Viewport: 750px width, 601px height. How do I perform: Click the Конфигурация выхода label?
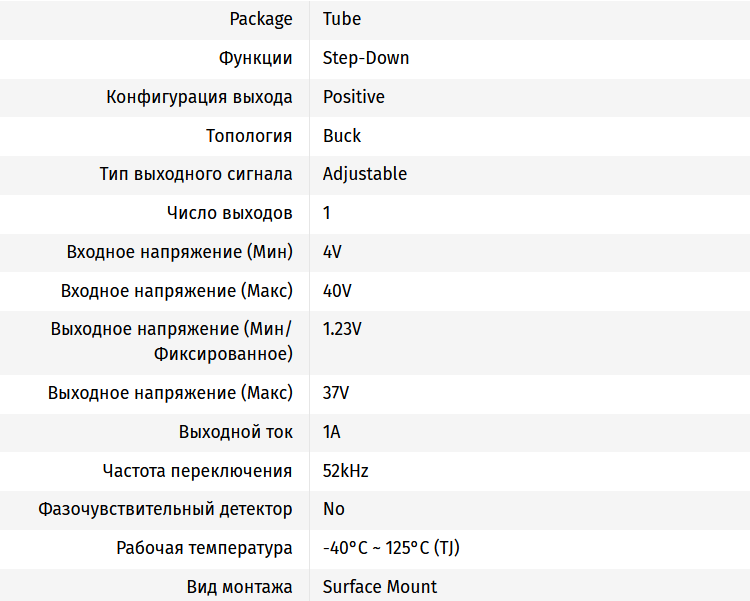point(200,97)
